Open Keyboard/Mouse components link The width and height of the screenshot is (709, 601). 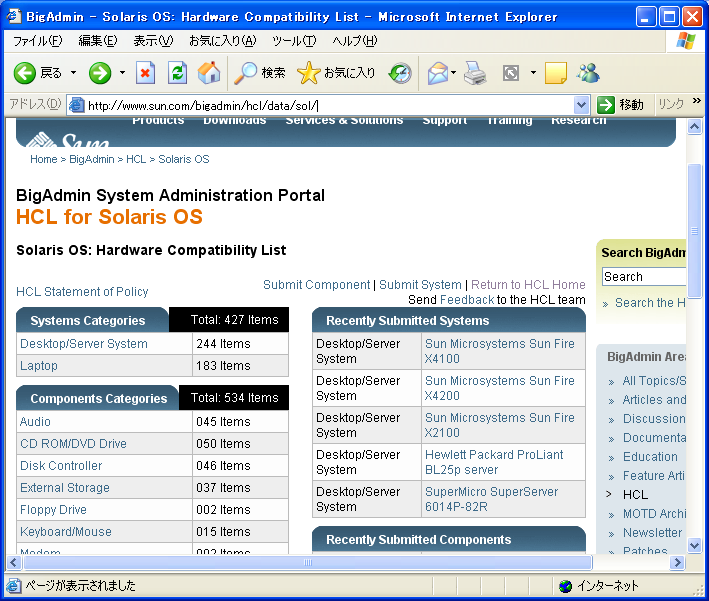66,532
